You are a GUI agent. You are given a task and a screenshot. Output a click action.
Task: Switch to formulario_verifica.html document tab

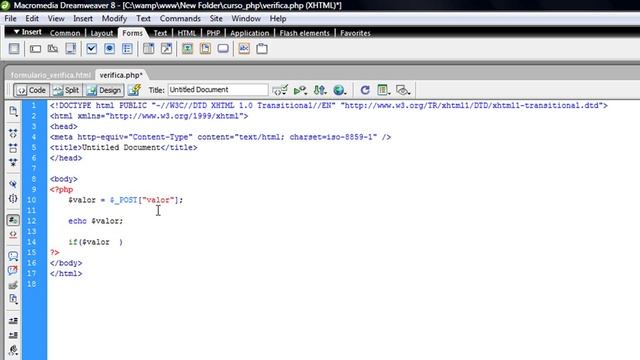pos(51,75)
